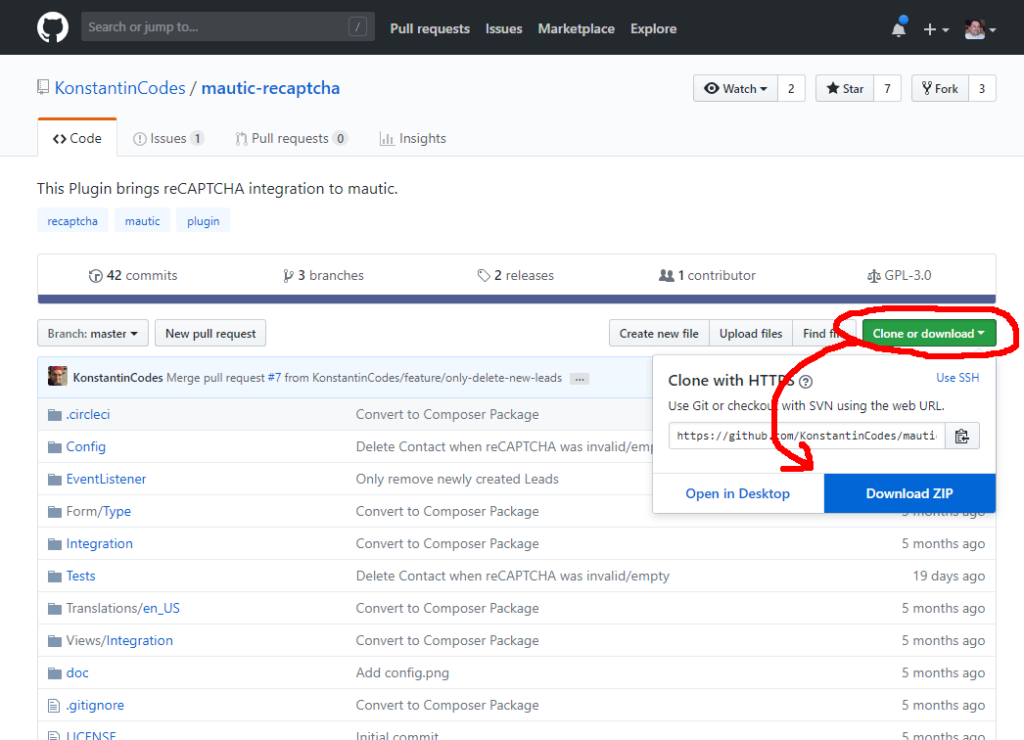Open Marketplace in top navigation
The image size is (1024, 740).
[x=576, y=29]
